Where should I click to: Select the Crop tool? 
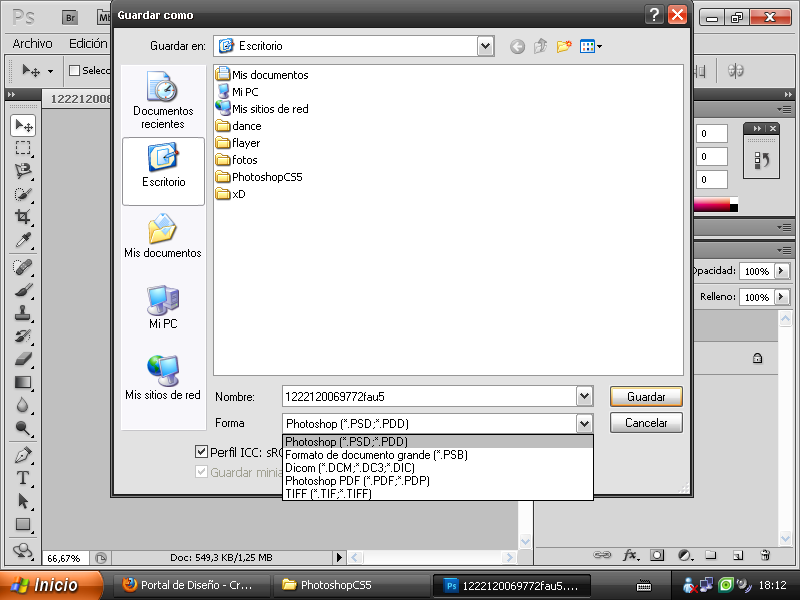coord(23,217)
